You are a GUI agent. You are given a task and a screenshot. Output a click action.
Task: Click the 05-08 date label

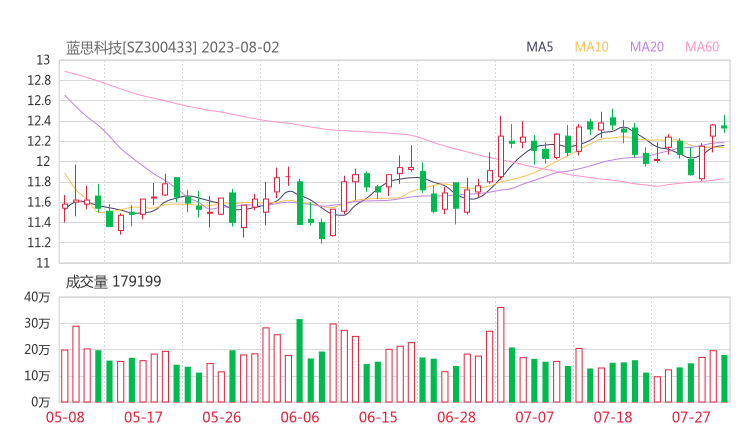coord(65,417)
